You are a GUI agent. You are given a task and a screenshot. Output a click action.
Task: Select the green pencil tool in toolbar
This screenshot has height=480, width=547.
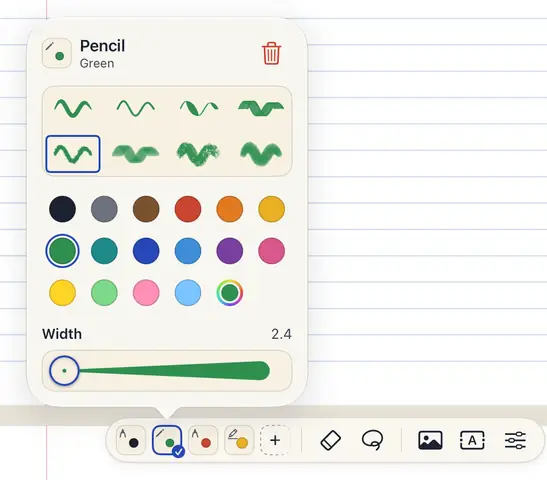pos(167,440)
